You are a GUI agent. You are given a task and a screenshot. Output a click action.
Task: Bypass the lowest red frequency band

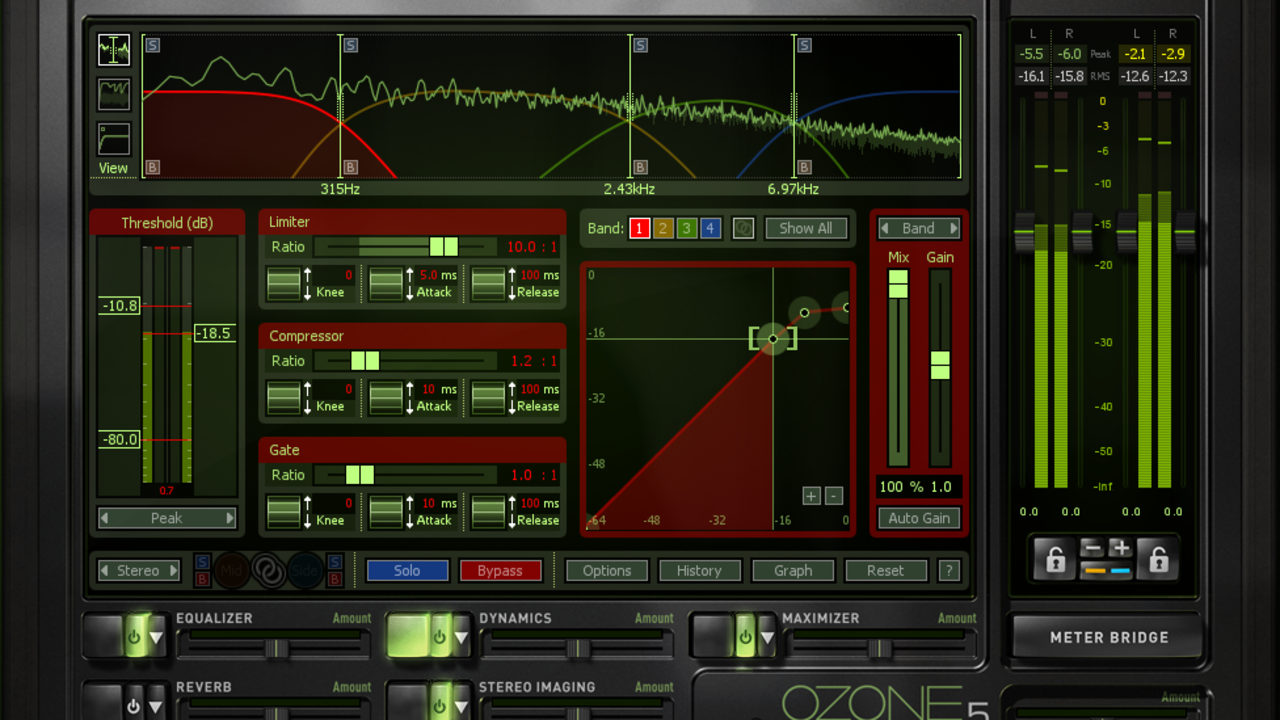(153, 167)
